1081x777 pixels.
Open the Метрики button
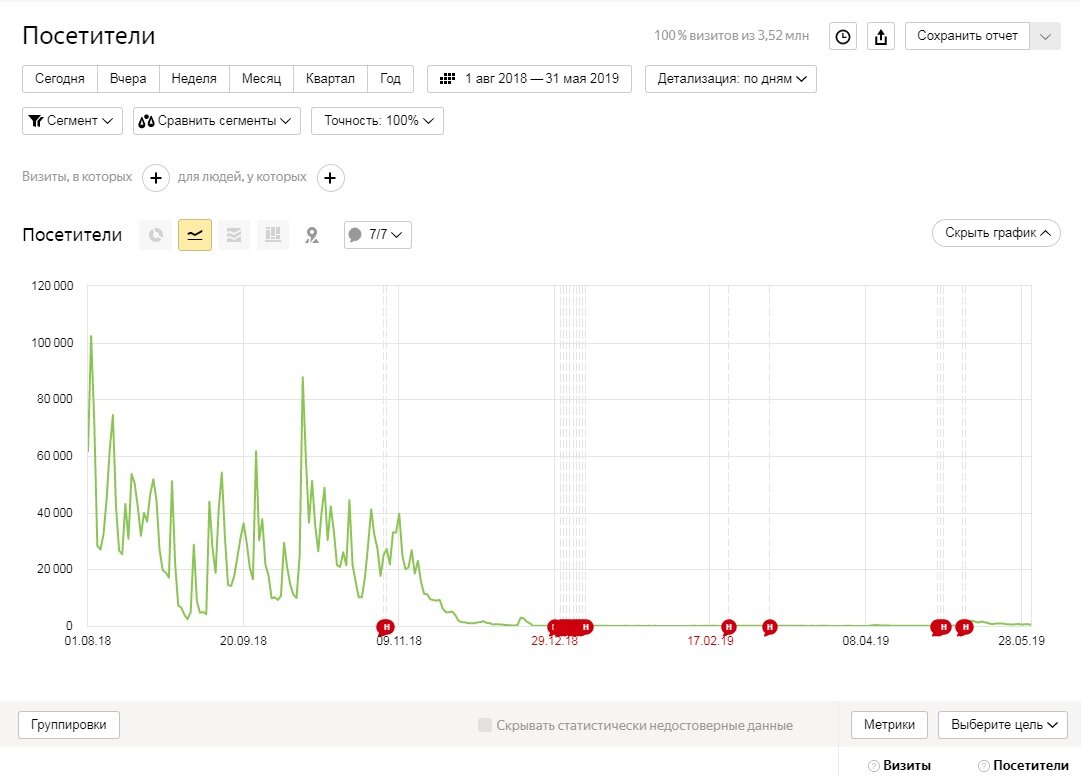pyautogui.click(x=889, y=725)
